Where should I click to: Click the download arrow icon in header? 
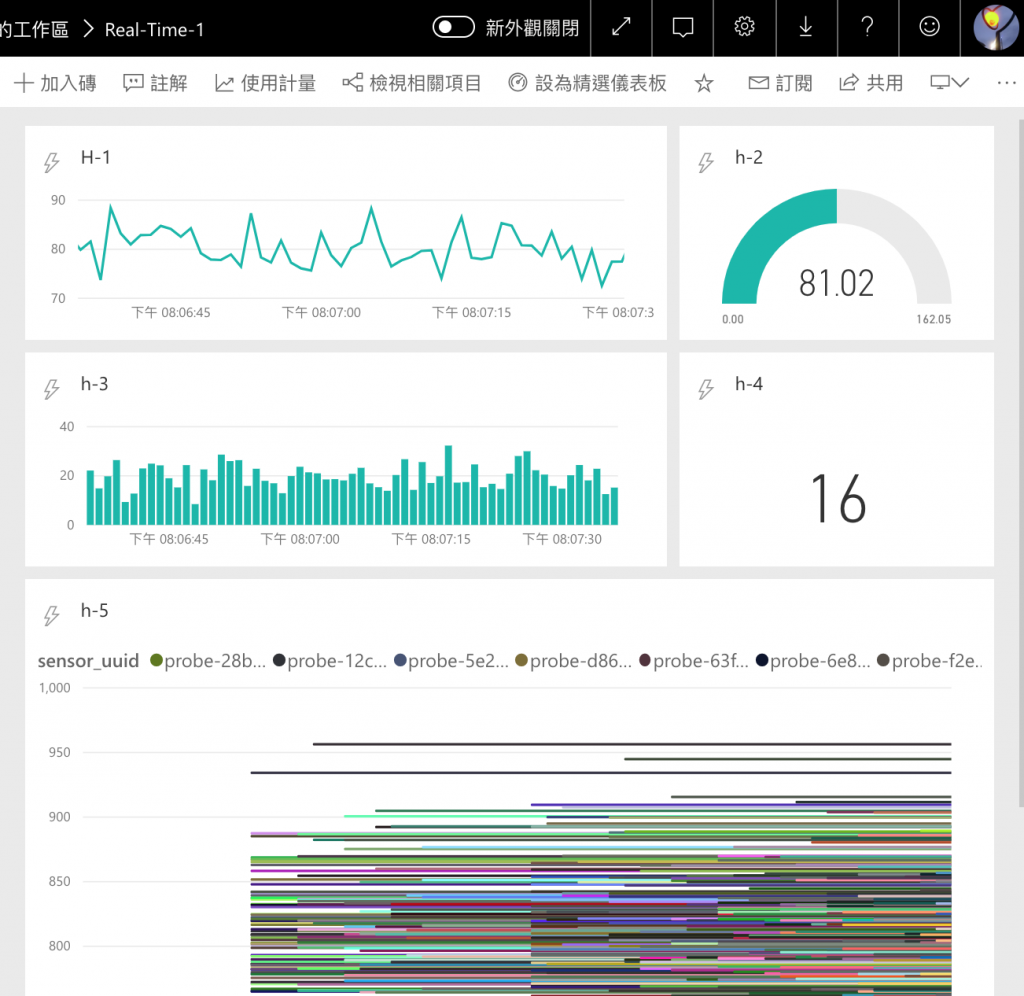[805, 27]
